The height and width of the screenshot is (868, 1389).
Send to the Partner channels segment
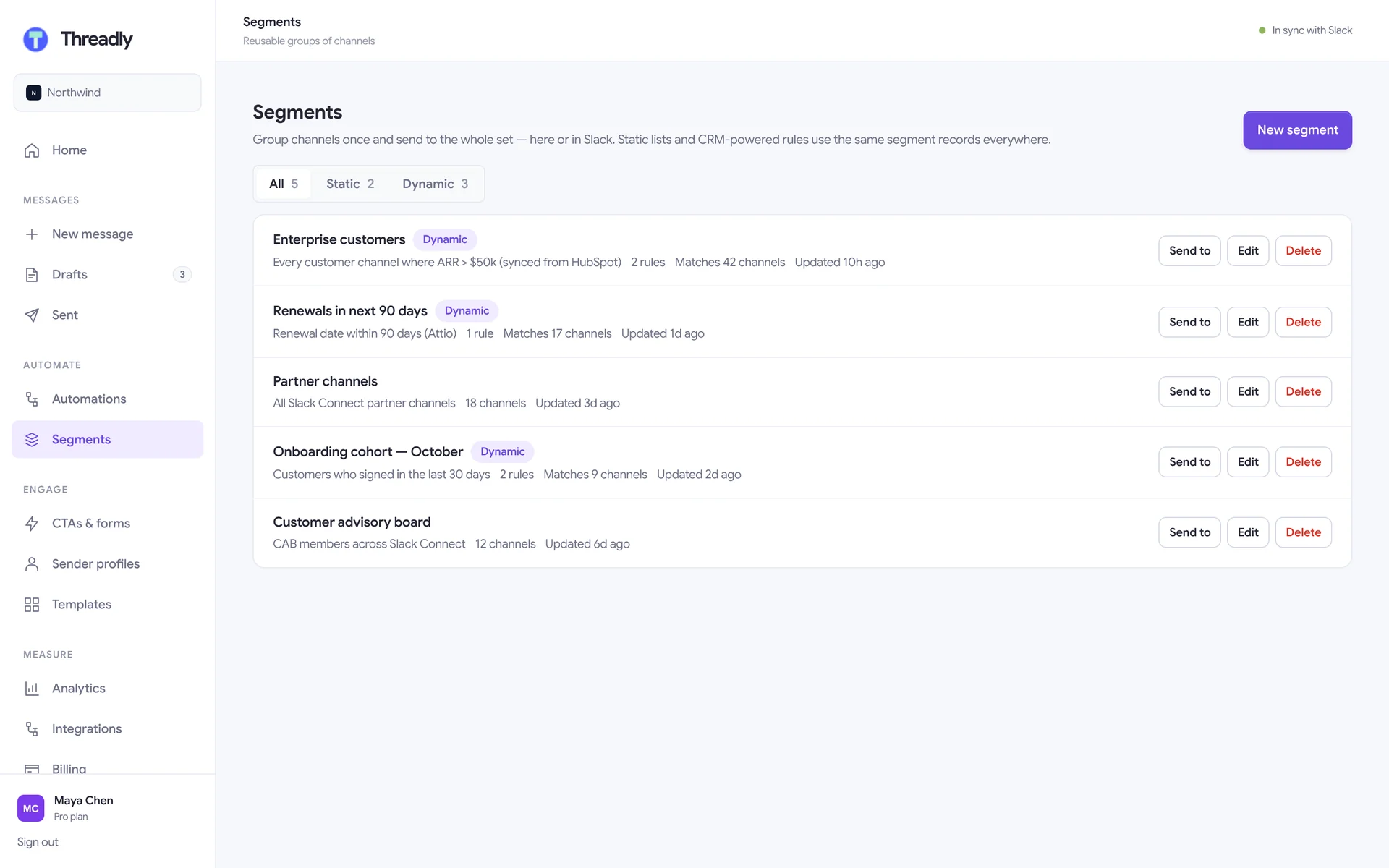[x=1189, y=391]
